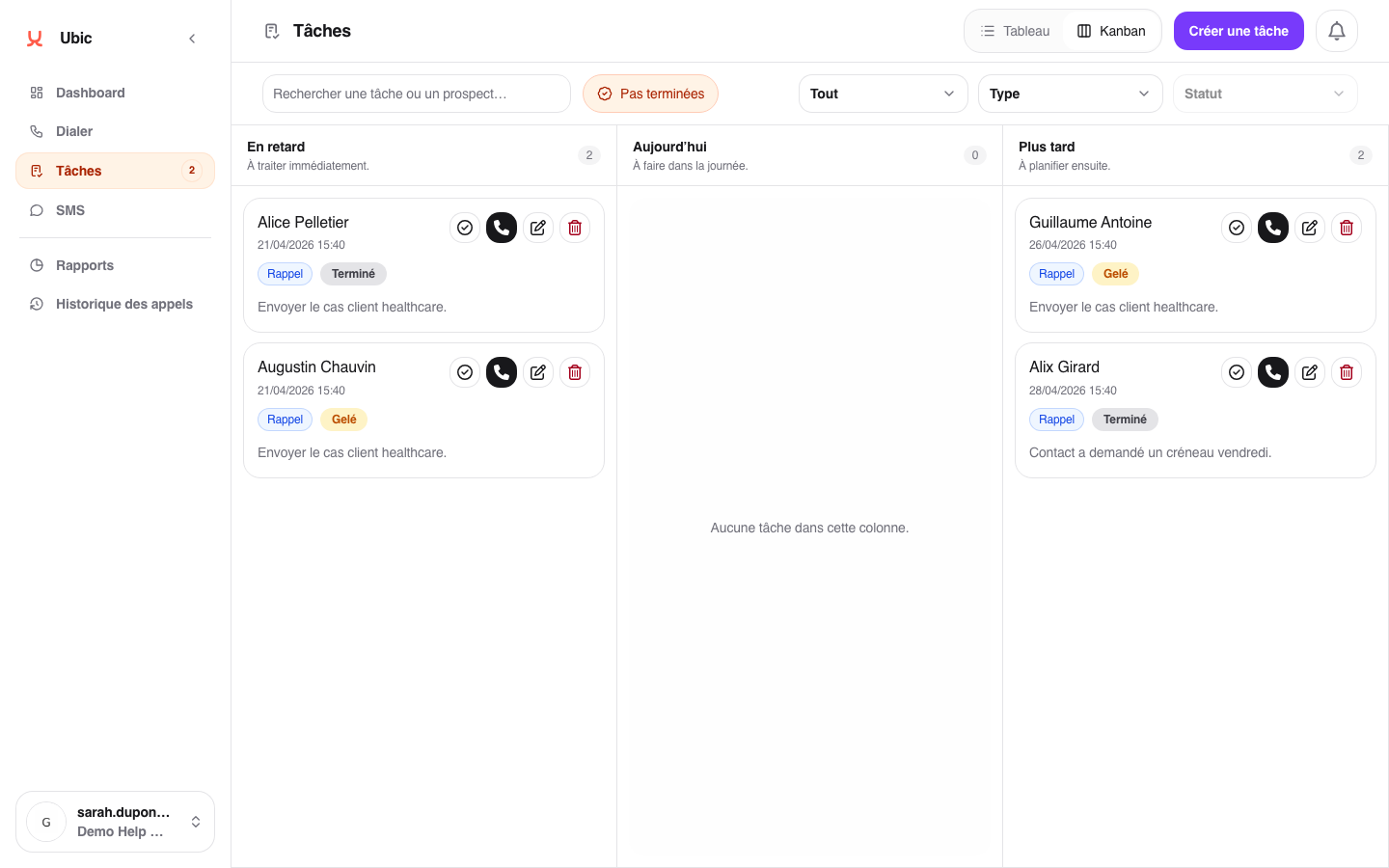
Task: Collapse the sidebar with the chevron
Action: click(x=192, y=39)
